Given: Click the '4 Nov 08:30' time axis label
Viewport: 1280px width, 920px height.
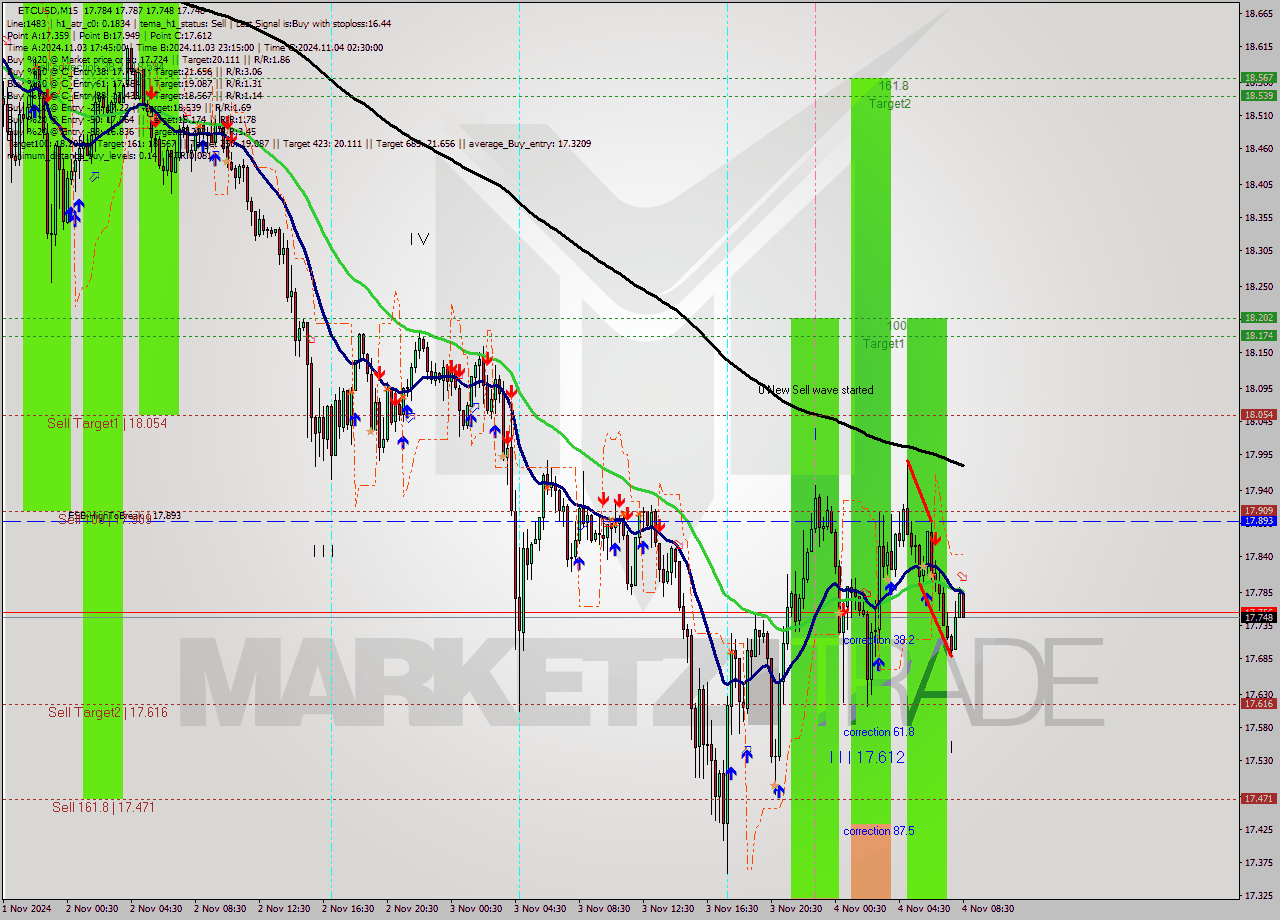Looking at the screenshot, I should (x=988, y=909).
